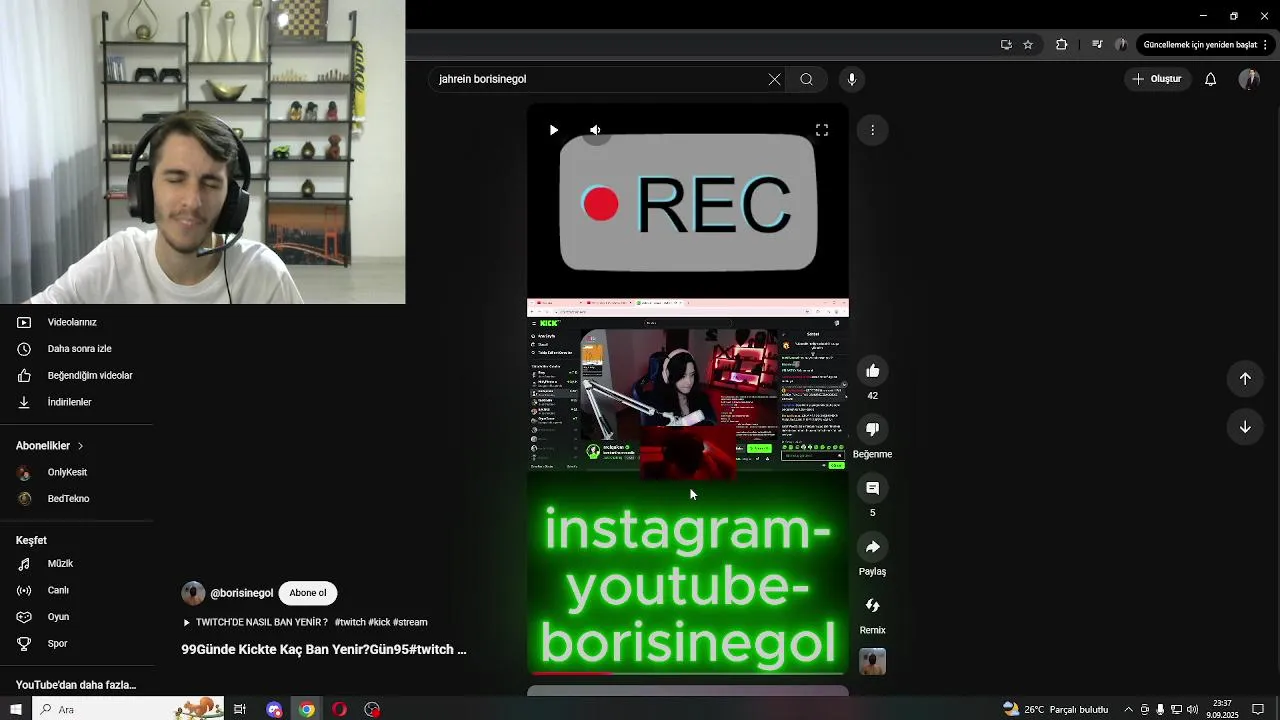Screen dimensions: 1280x720
Task: Open comments showing 5 comments
Action: (x=872, y=488)
